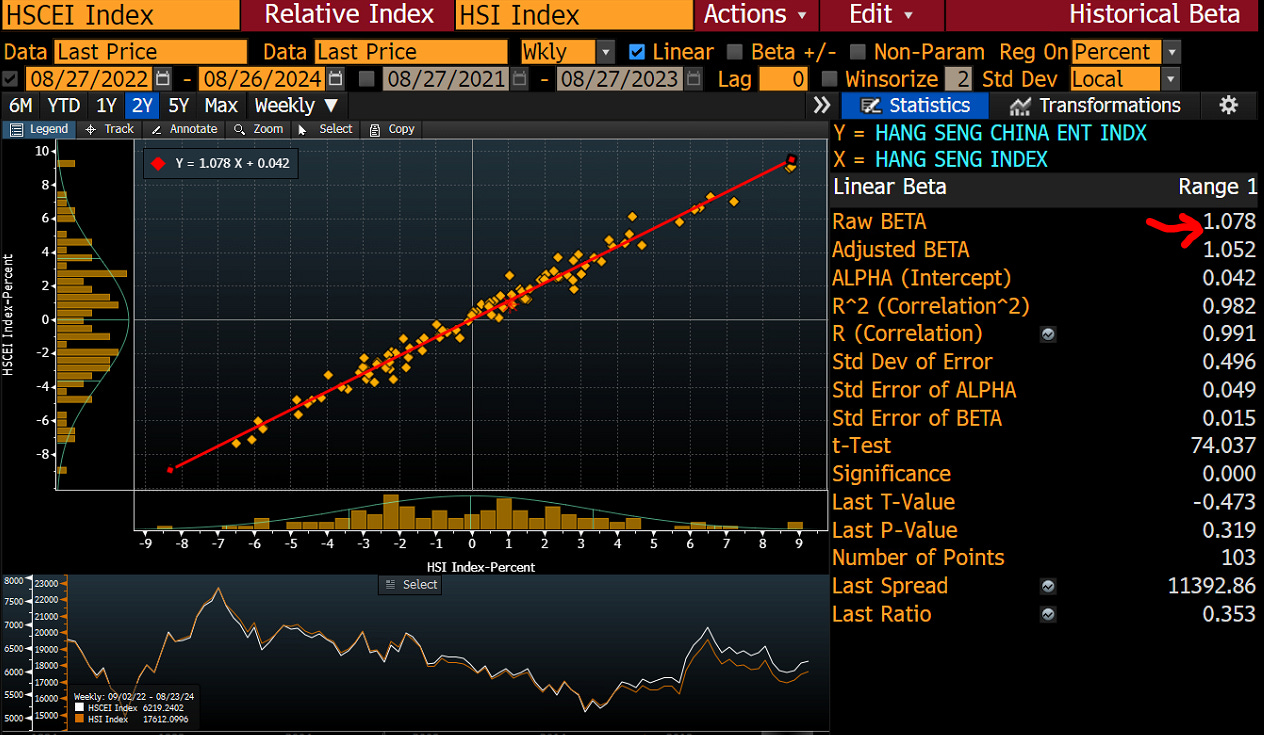The image size is (1264, 735).
Task: Enable the Non-Param checkbox
Action: 857,52
